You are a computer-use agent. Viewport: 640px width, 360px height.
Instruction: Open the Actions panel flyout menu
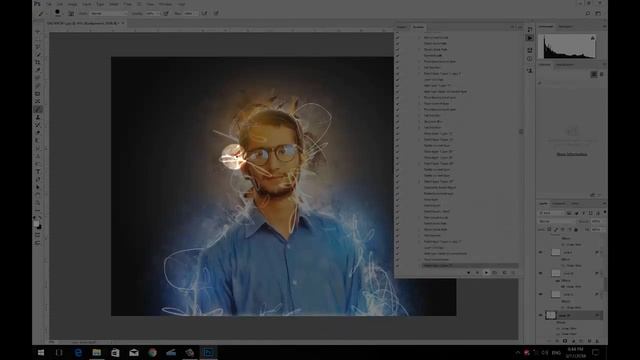[520, 27]
